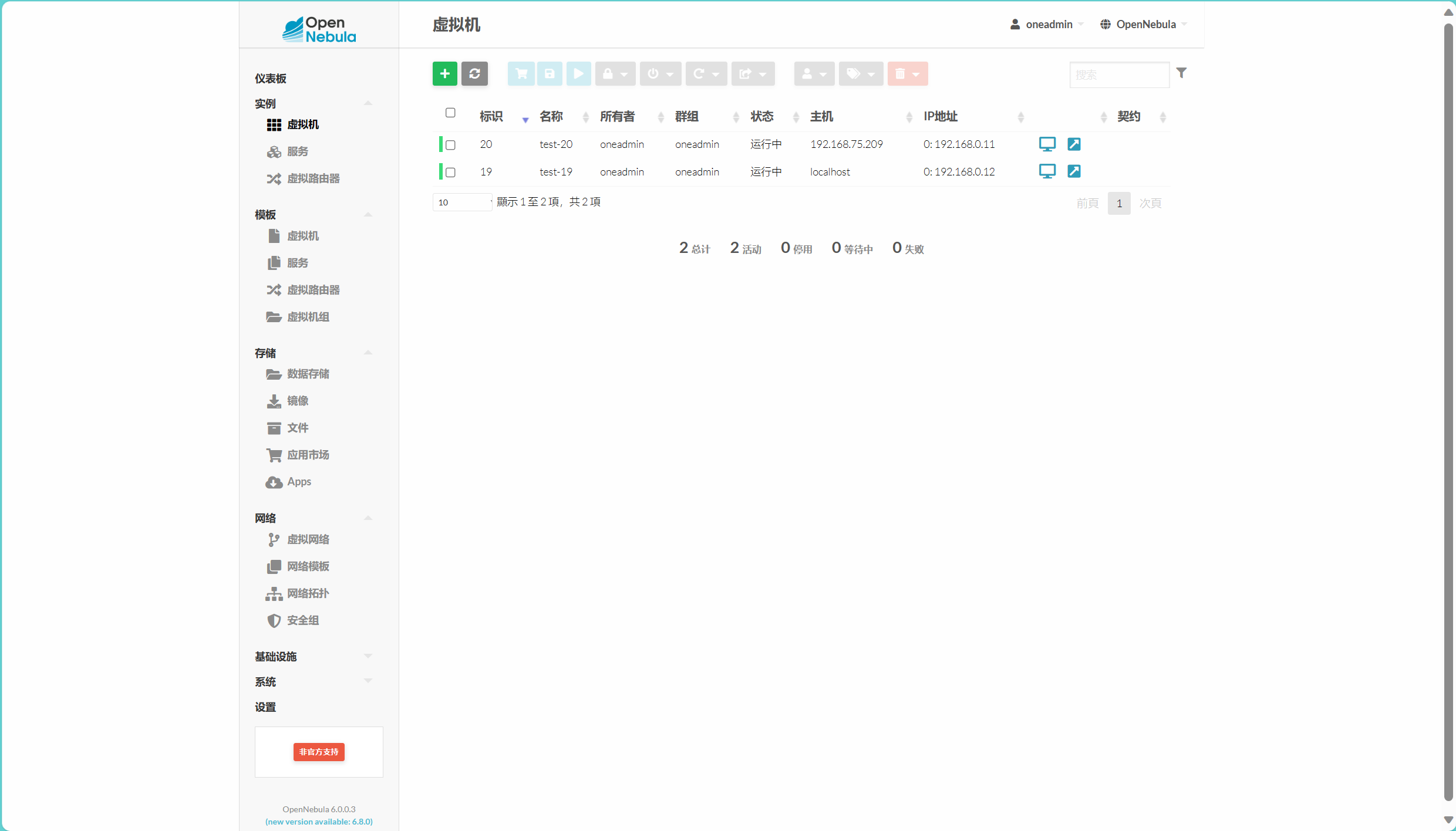The image size is (1456, 831).
Task: Click the VNC console icon for test-20
Action: (1047, 144)
